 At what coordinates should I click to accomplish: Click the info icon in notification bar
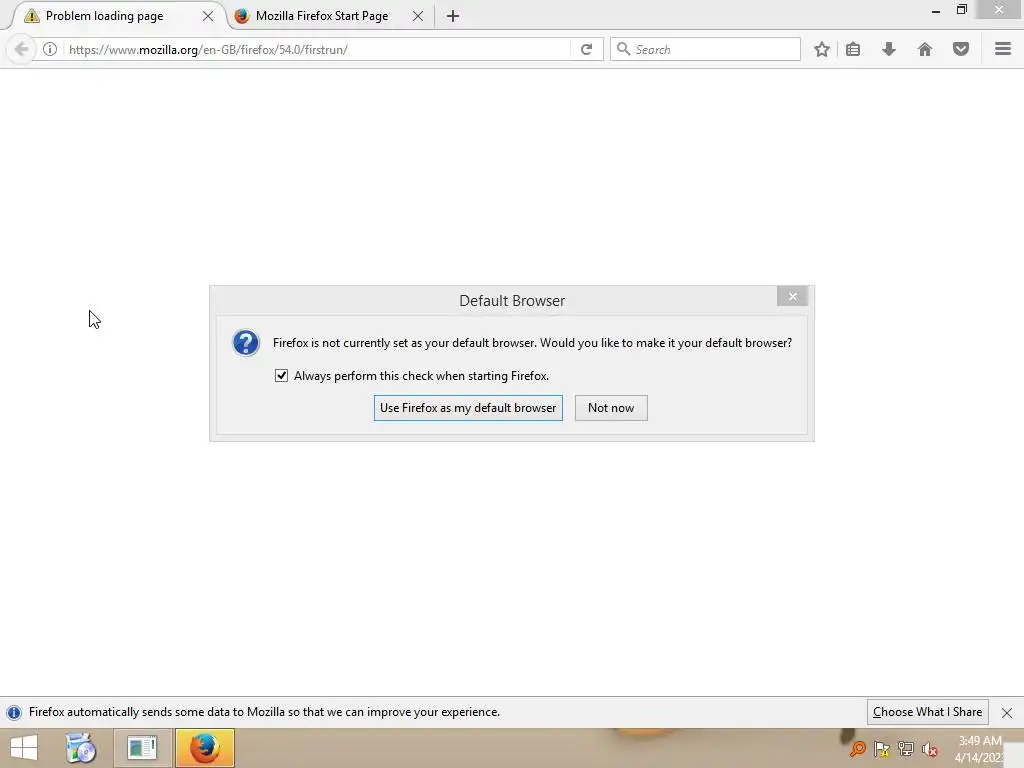coord(14,712)
